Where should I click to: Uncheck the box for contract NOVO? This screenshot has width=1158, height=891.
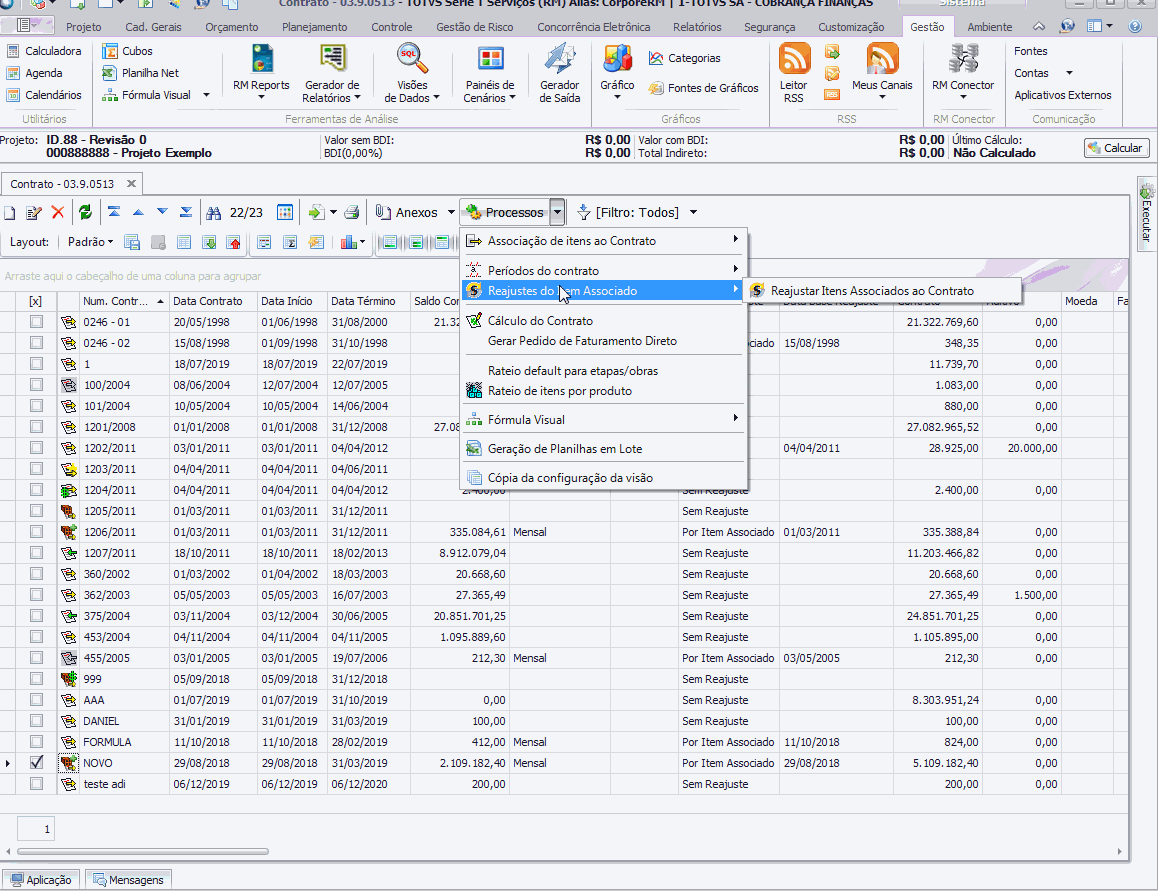pos(36,762)
